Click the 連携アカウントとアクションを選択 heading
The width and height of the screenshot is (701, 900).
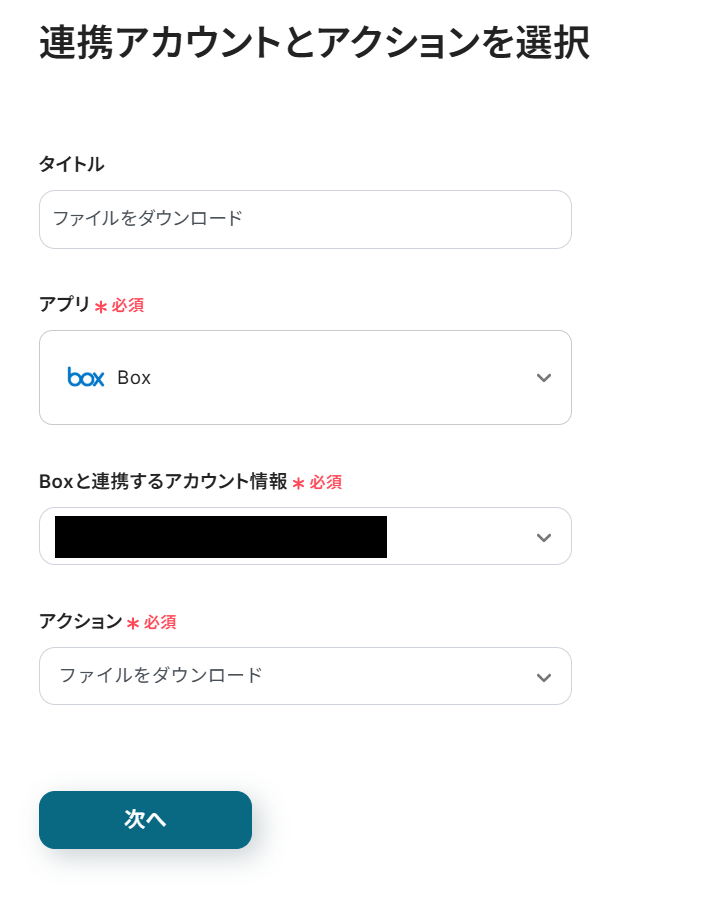tap(314, 43)
